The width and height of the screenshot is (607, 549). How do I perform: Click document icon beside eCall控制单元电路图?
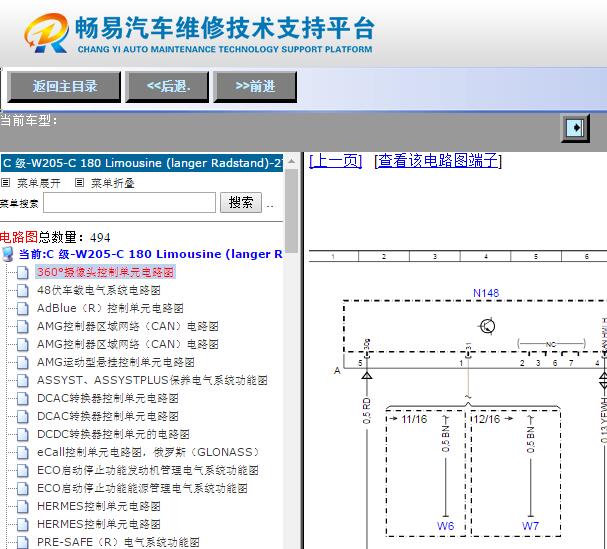point(23,452)
